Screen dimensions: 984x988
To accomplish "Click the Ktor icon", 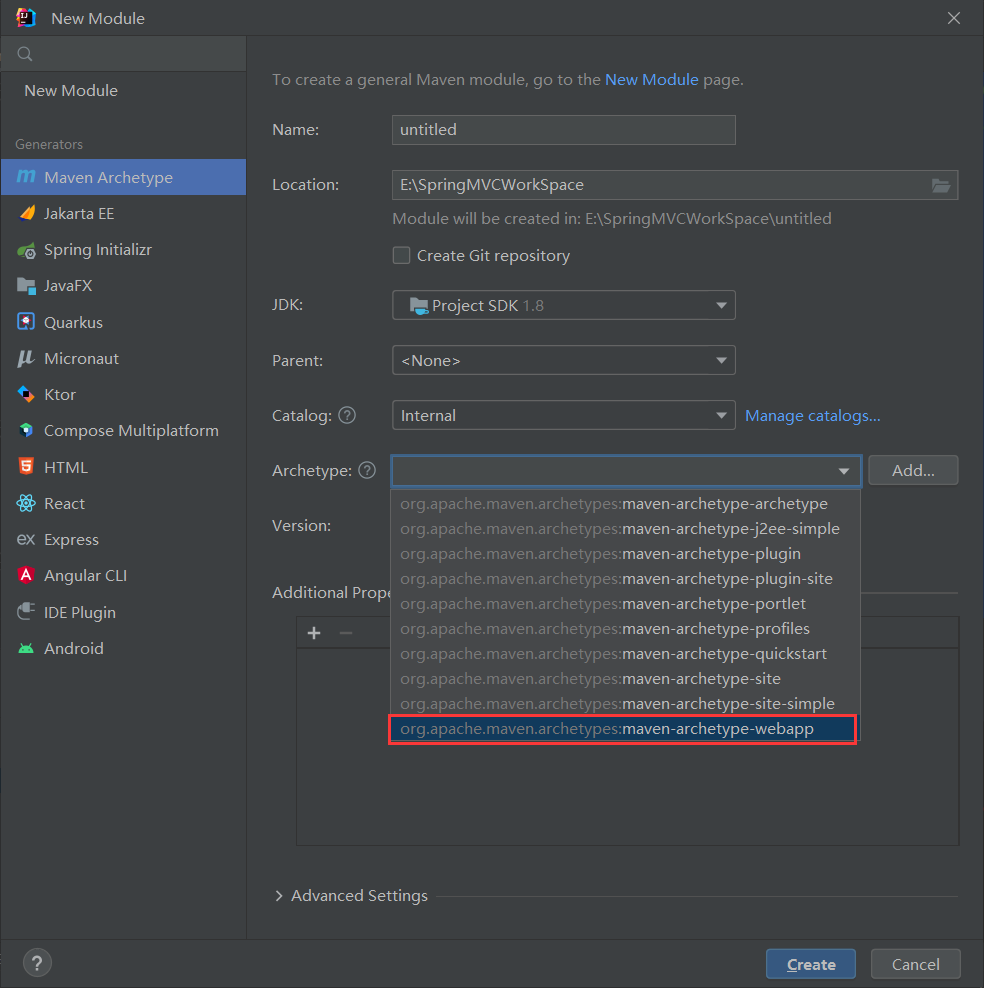I will click(26, 394).
